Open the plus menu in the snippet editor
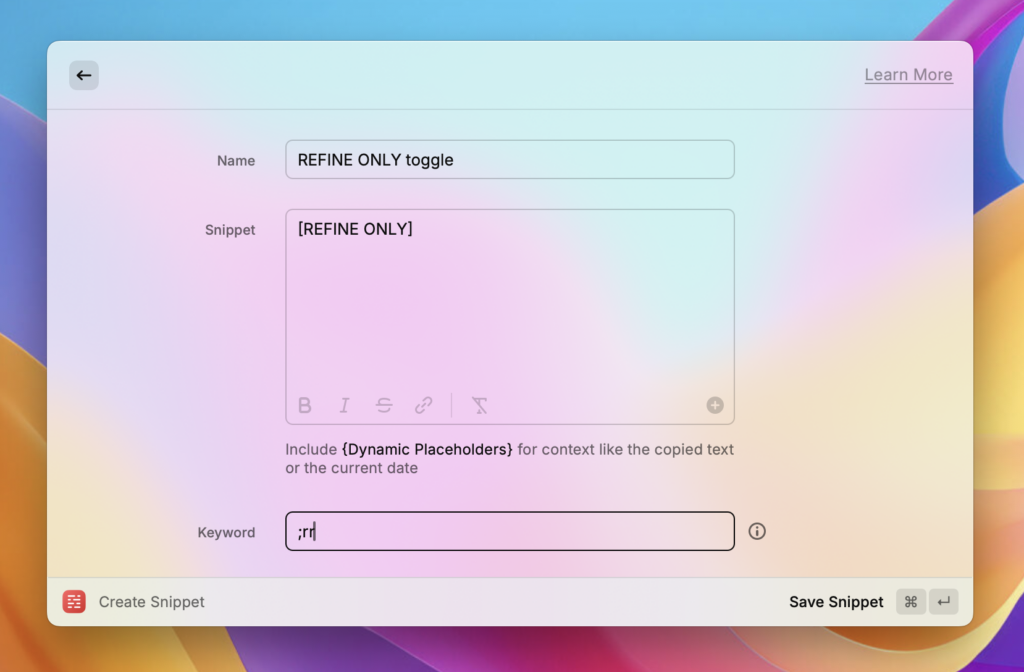1024x672 pixels. [715, 405]
